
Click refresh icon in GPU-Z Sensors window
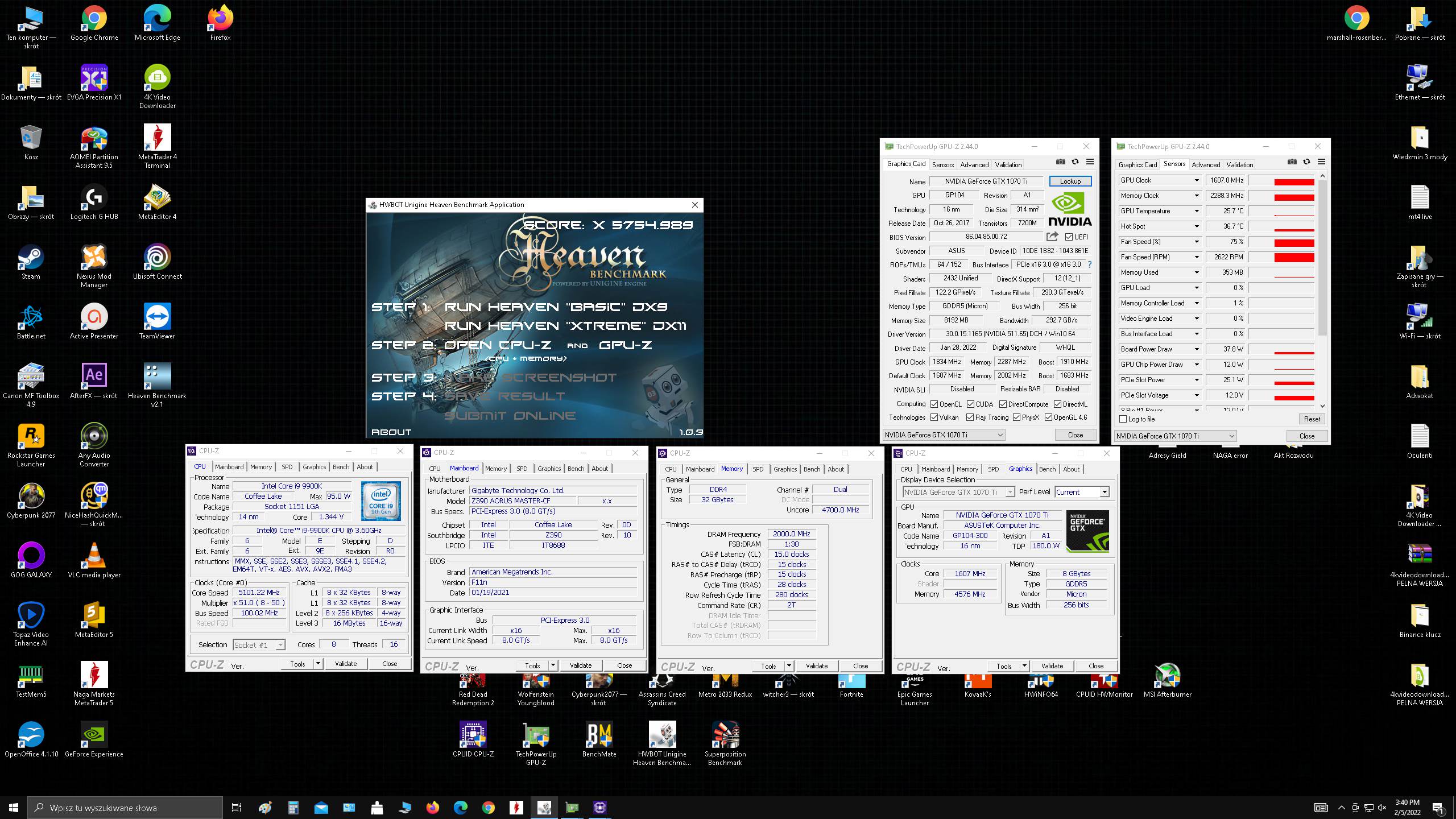click(1306, 162)
